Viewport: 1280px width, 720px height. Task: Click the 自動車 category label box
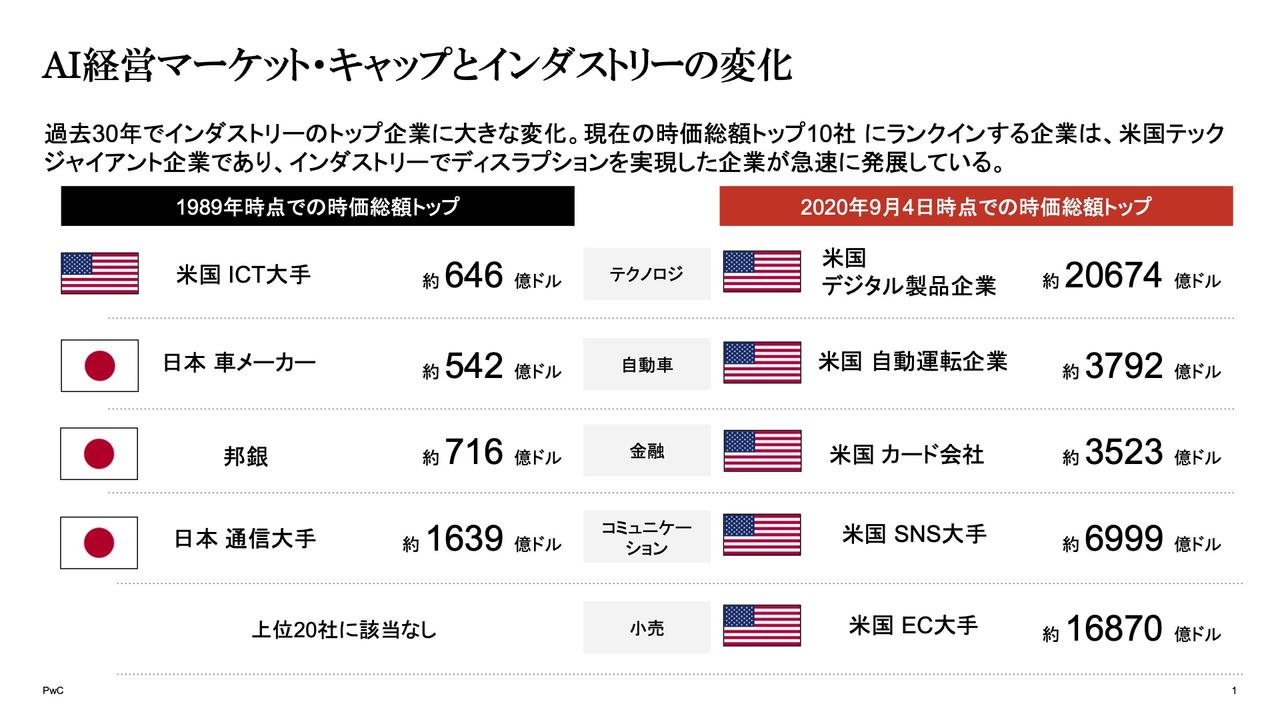647,365
